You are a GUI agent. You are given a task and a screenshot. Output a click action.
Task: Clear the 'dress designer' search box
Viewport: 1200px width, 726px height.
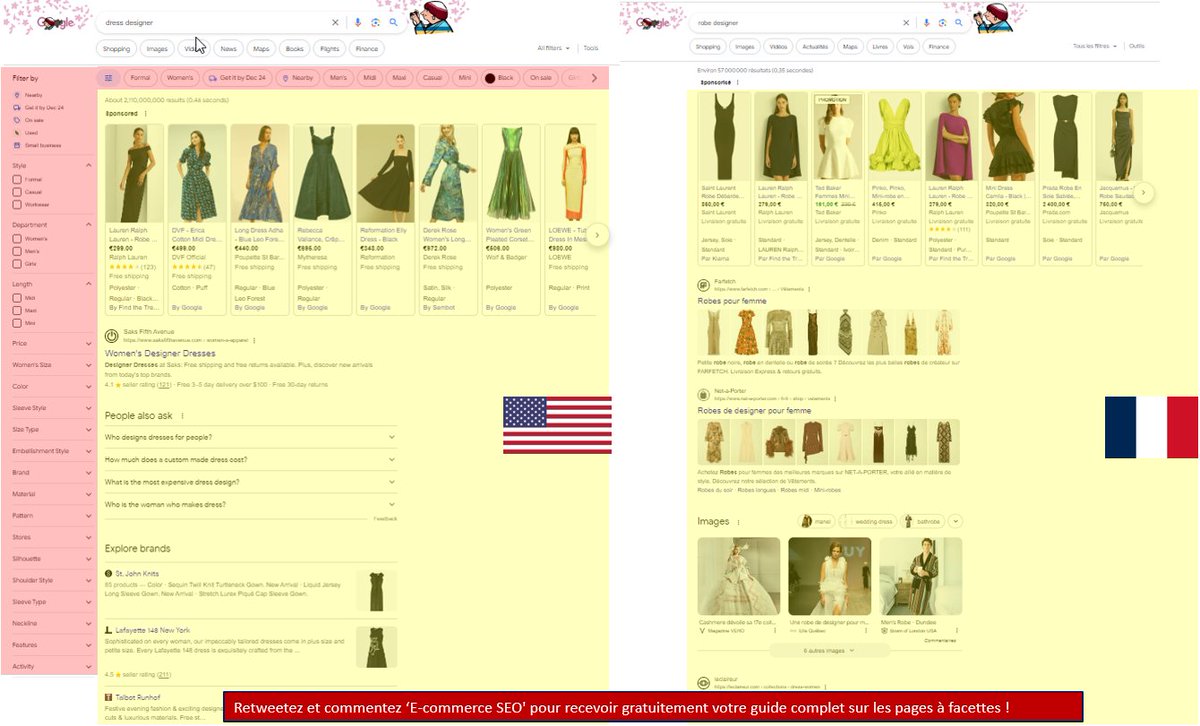(335, 22)
